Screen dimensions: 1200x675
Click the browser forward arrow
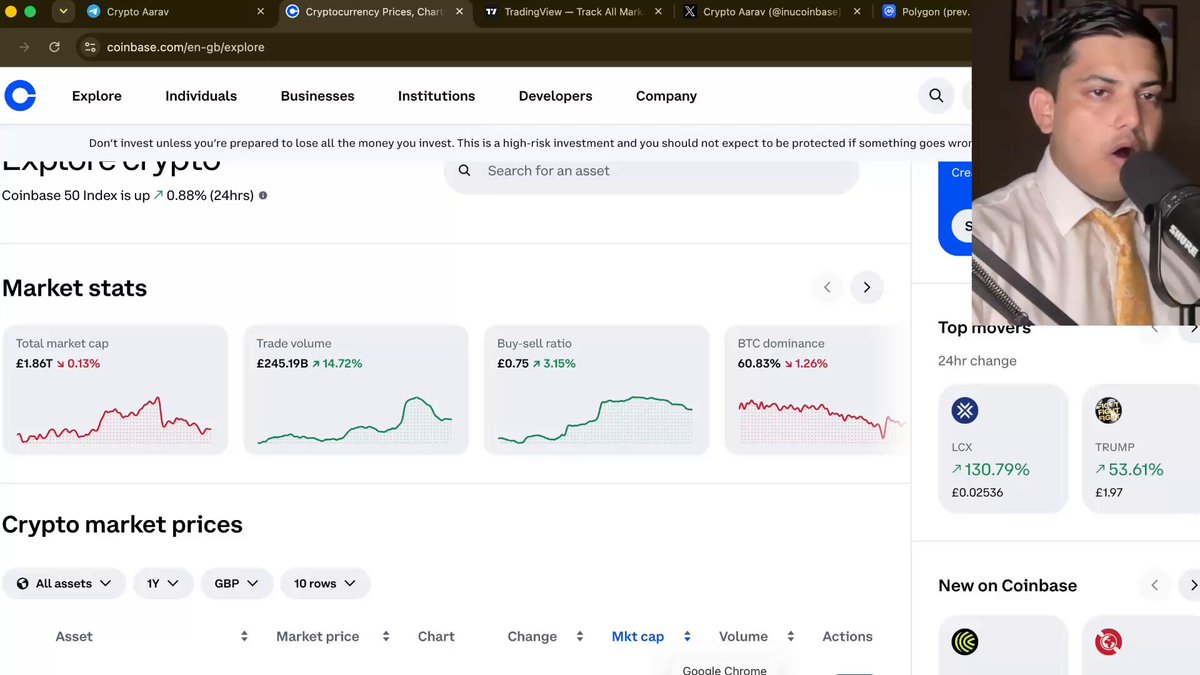(24, 47)
